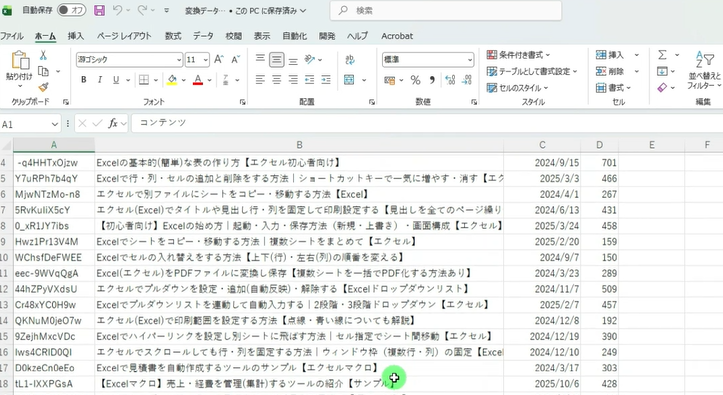Switch to the 挿入 tab
The image size is (723, 395).
pyautogui.click(x=76, y=36)
